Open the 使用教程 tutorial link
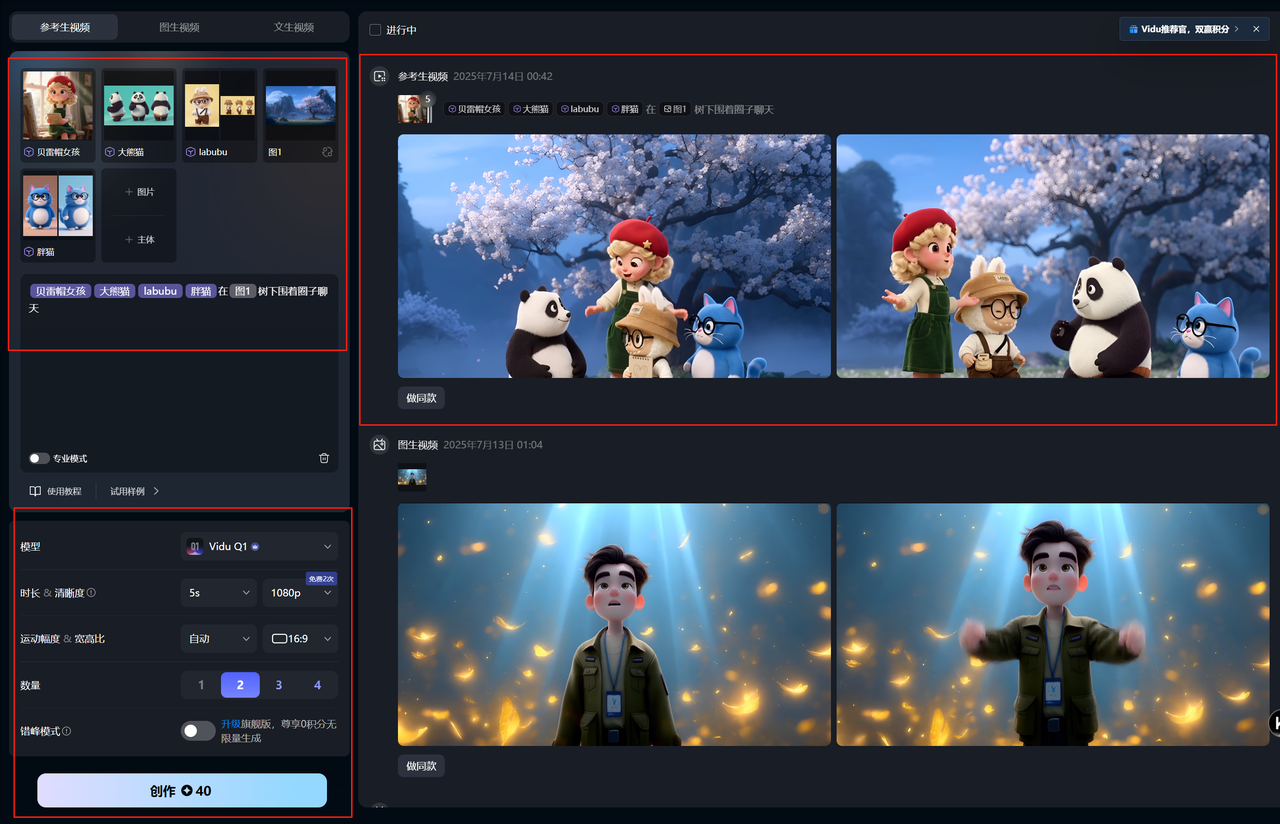The width and height of the screenshot is (1280, 824). [64, 491]
